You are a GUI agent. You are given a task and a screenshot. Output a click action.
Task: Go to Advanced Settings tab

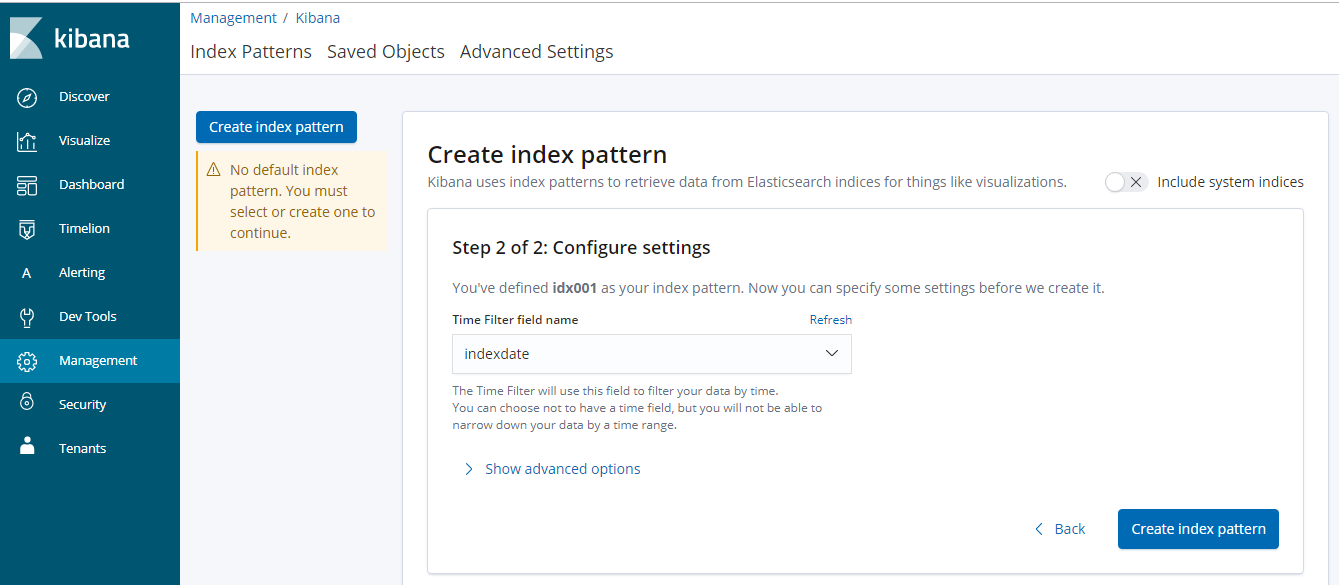pos(537,52)
